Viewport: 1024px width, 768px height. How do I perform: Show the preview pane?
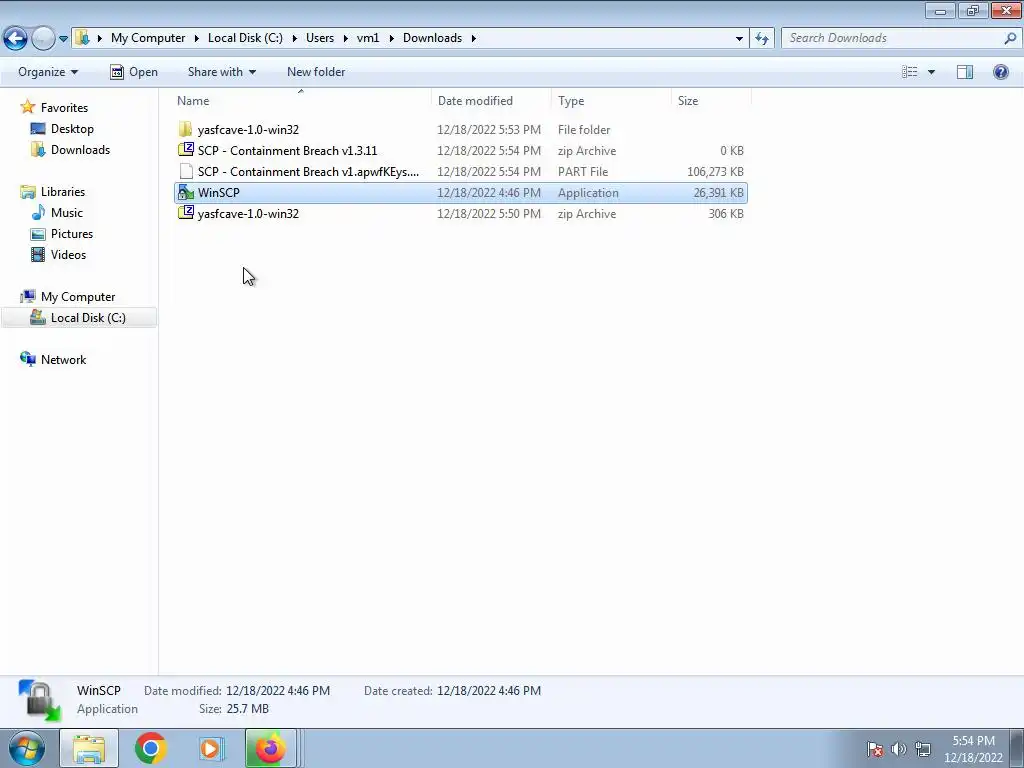(x=965, y=72)
